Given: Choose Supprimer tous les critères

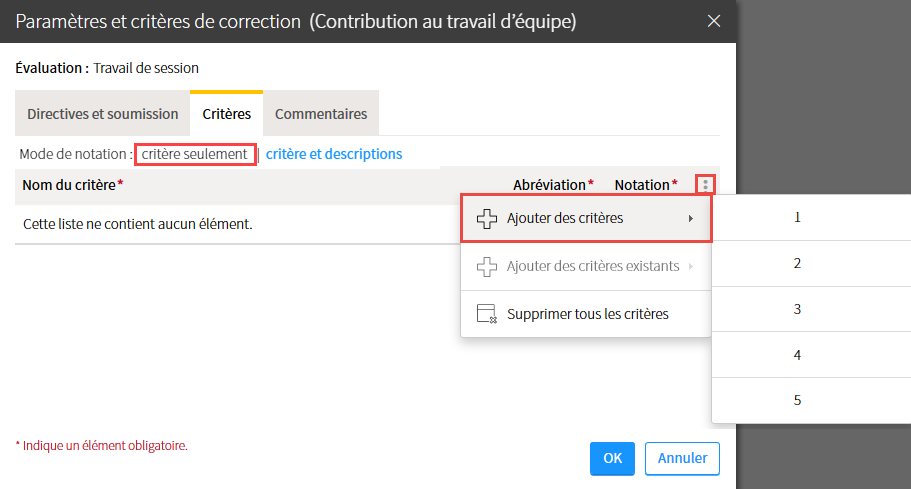Looking at the screenshot, I should pyautogui.click(x=586, y=314).
